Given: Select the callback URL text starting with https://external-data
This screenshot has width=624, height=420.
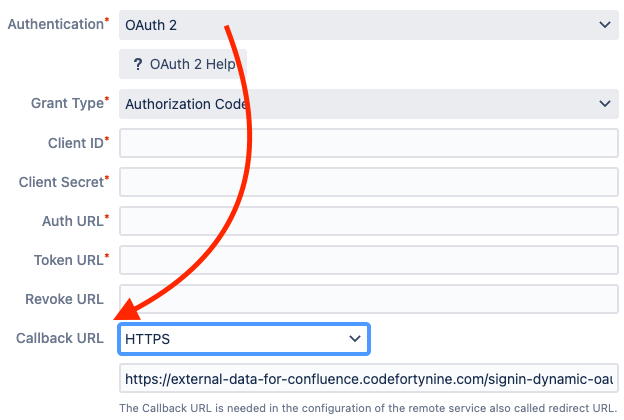Looking at the screenshot, I should coord(368,379).
